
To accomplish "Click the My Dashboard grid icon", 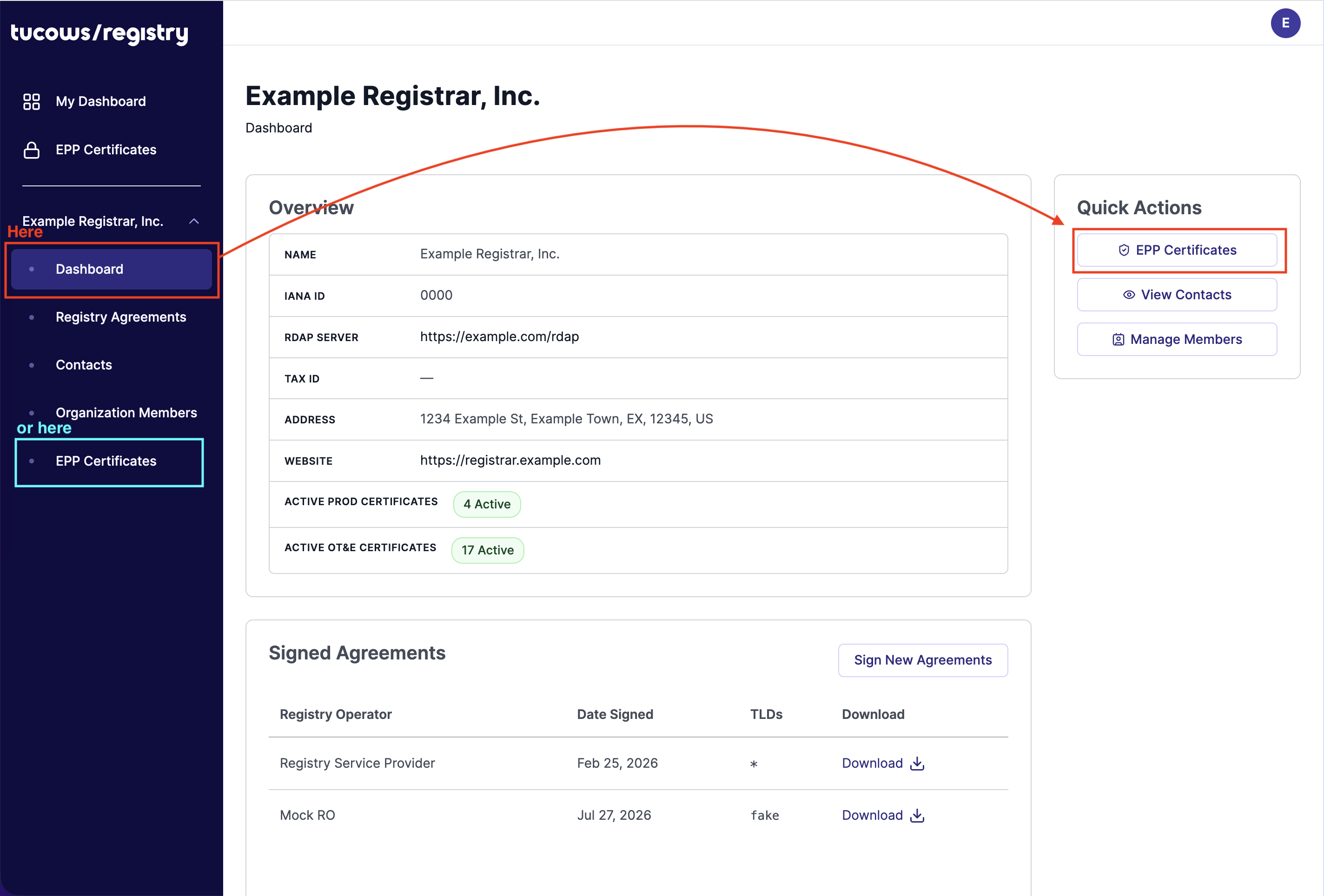I will pos(31,101).
